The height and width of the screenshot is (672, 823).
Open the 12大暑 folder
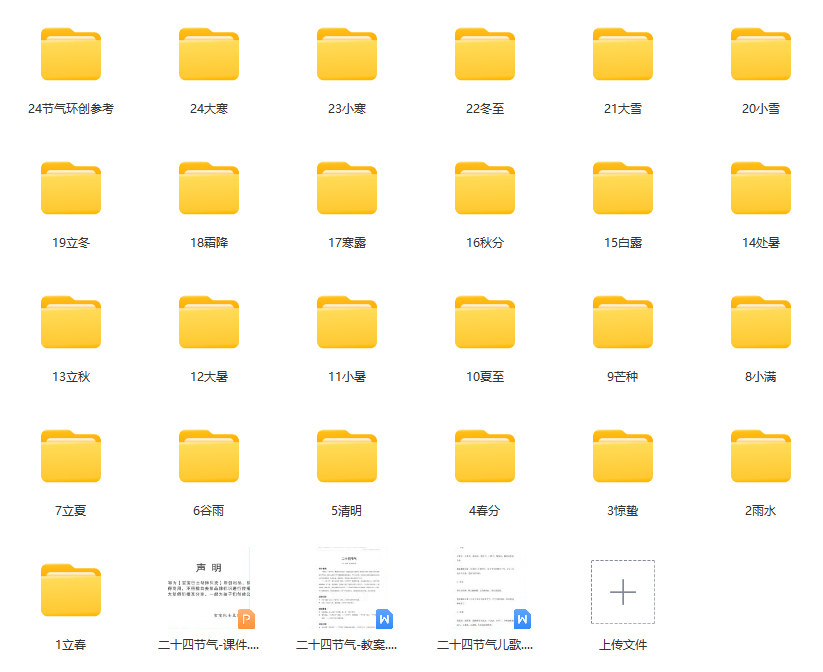click(209, 323)
